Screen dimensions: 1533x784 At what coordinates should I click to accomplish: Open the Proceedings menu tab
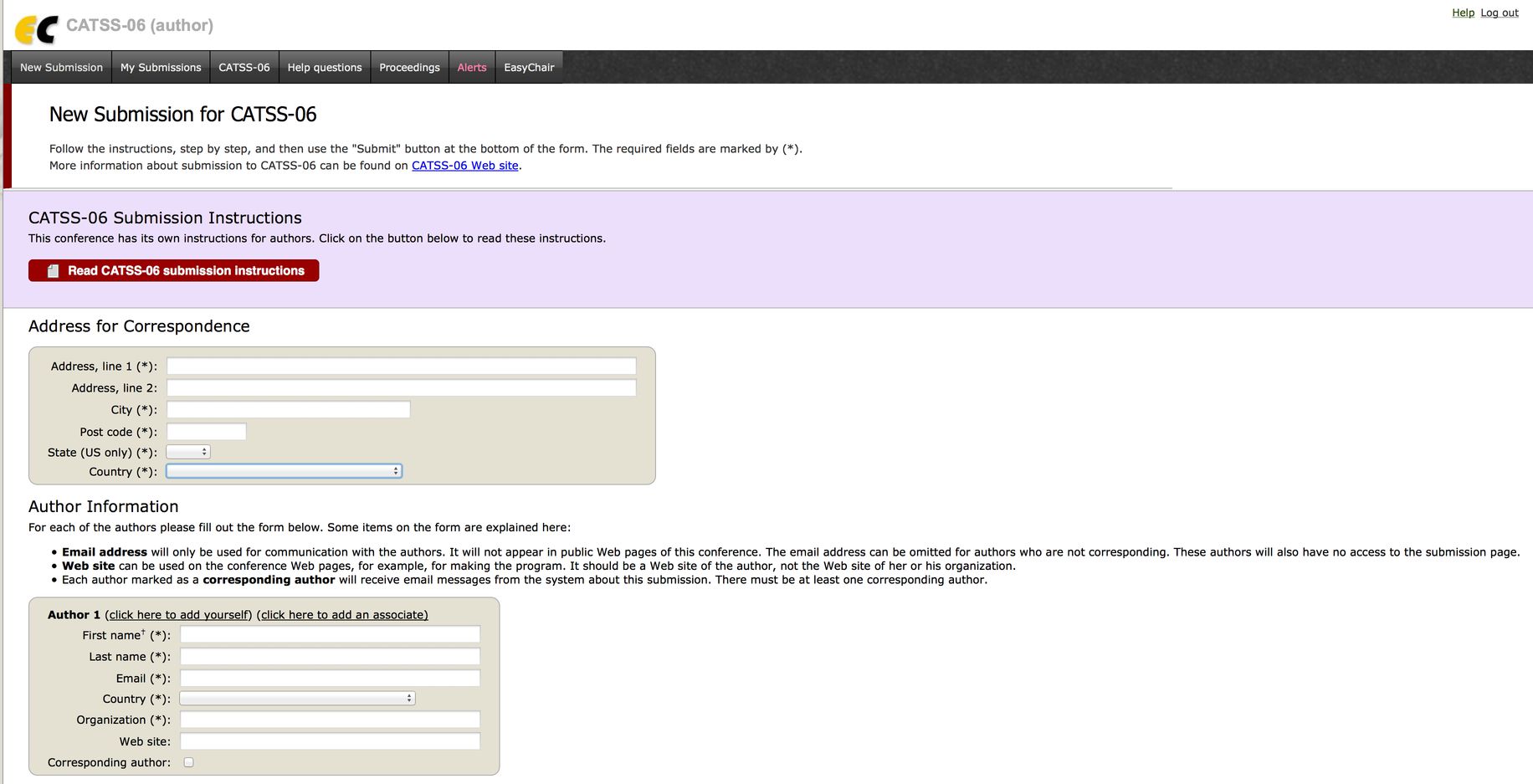[x=409, y=68]
